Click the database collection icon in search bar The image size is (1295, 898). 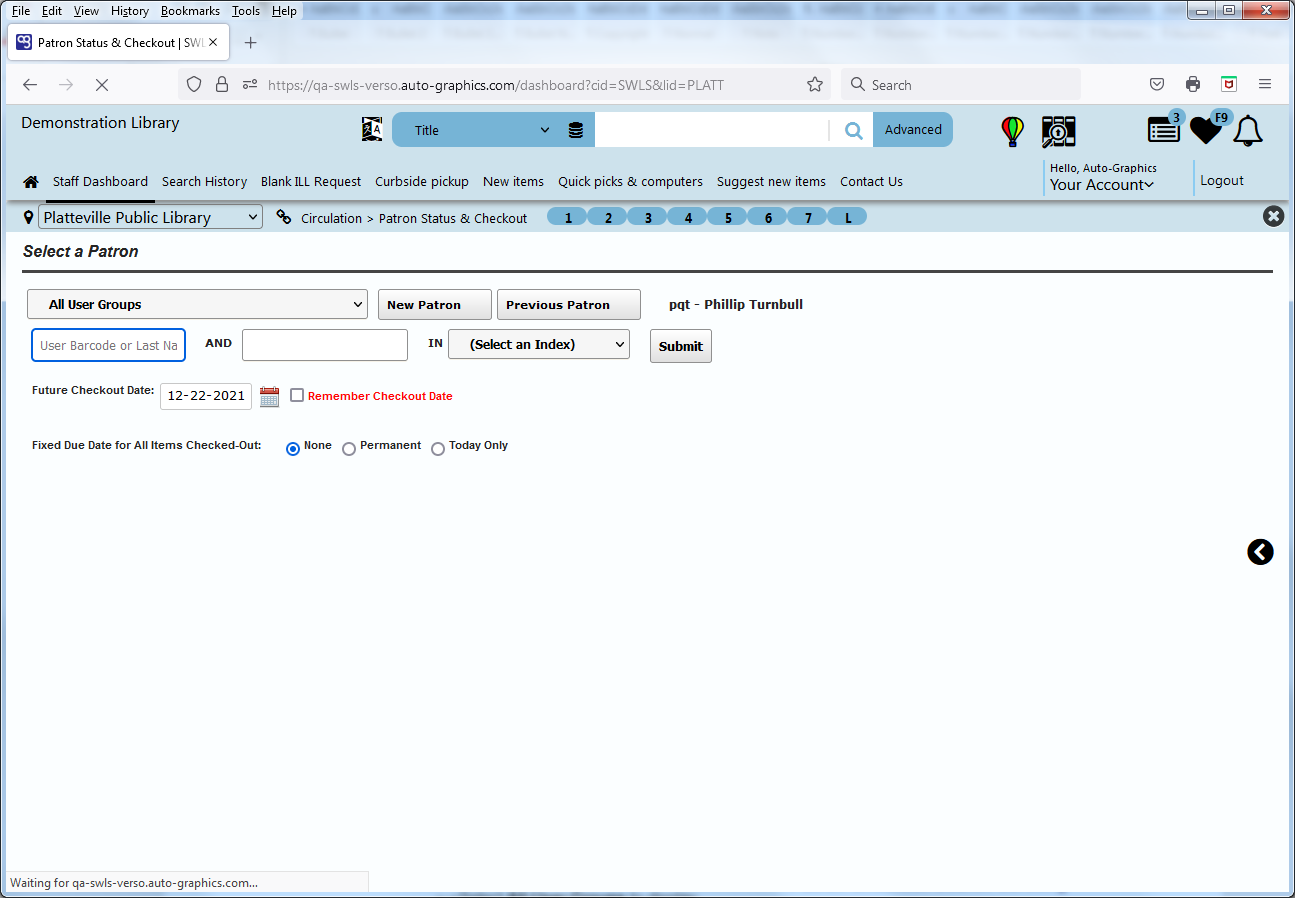pos(576,130)
